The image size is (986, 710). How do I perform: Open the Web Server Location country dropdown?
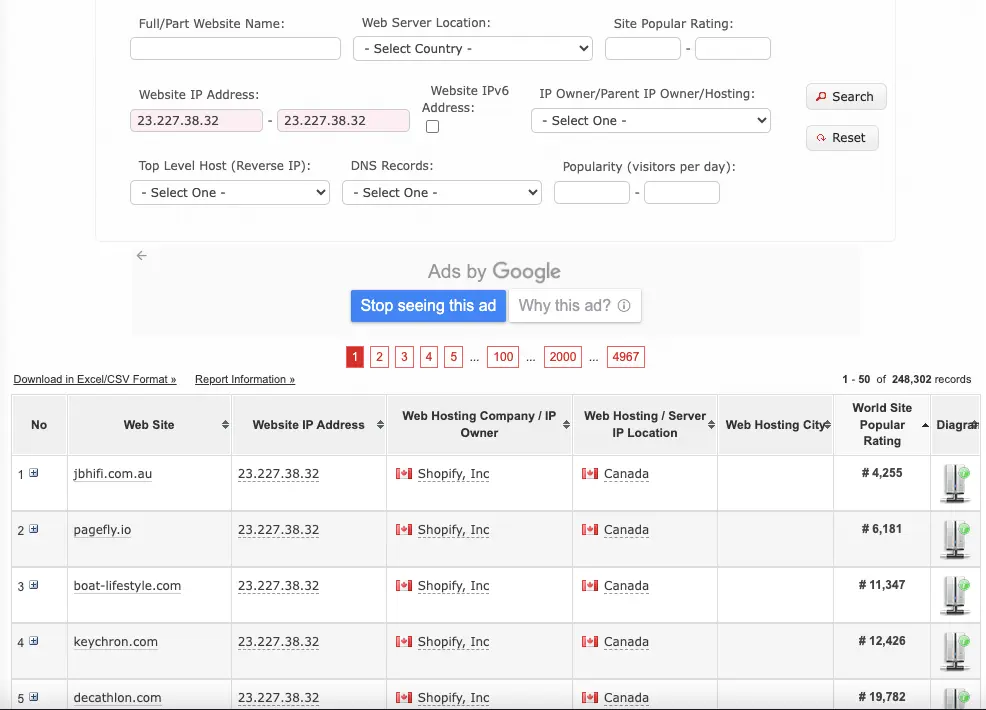[x=472, y=48]
